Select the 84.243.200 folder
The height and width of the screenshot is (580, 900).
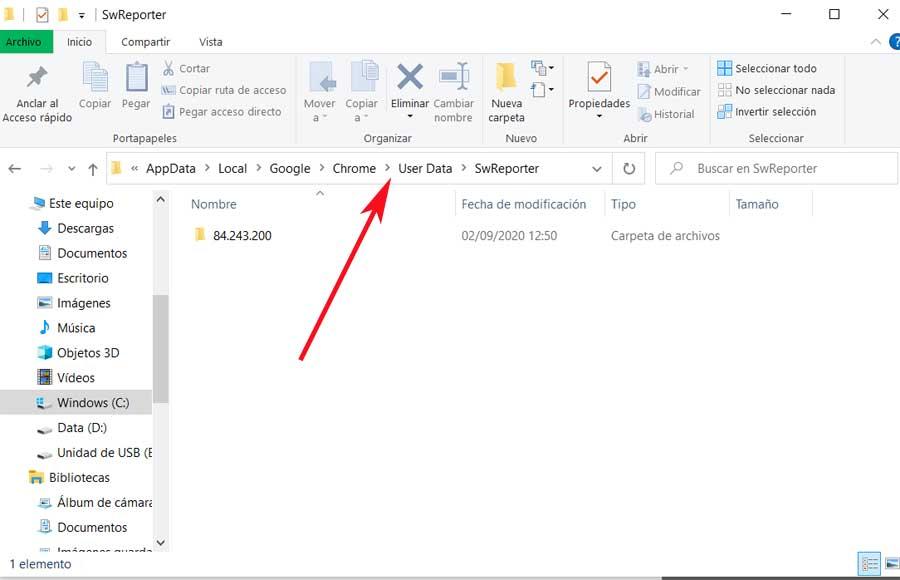242,235
